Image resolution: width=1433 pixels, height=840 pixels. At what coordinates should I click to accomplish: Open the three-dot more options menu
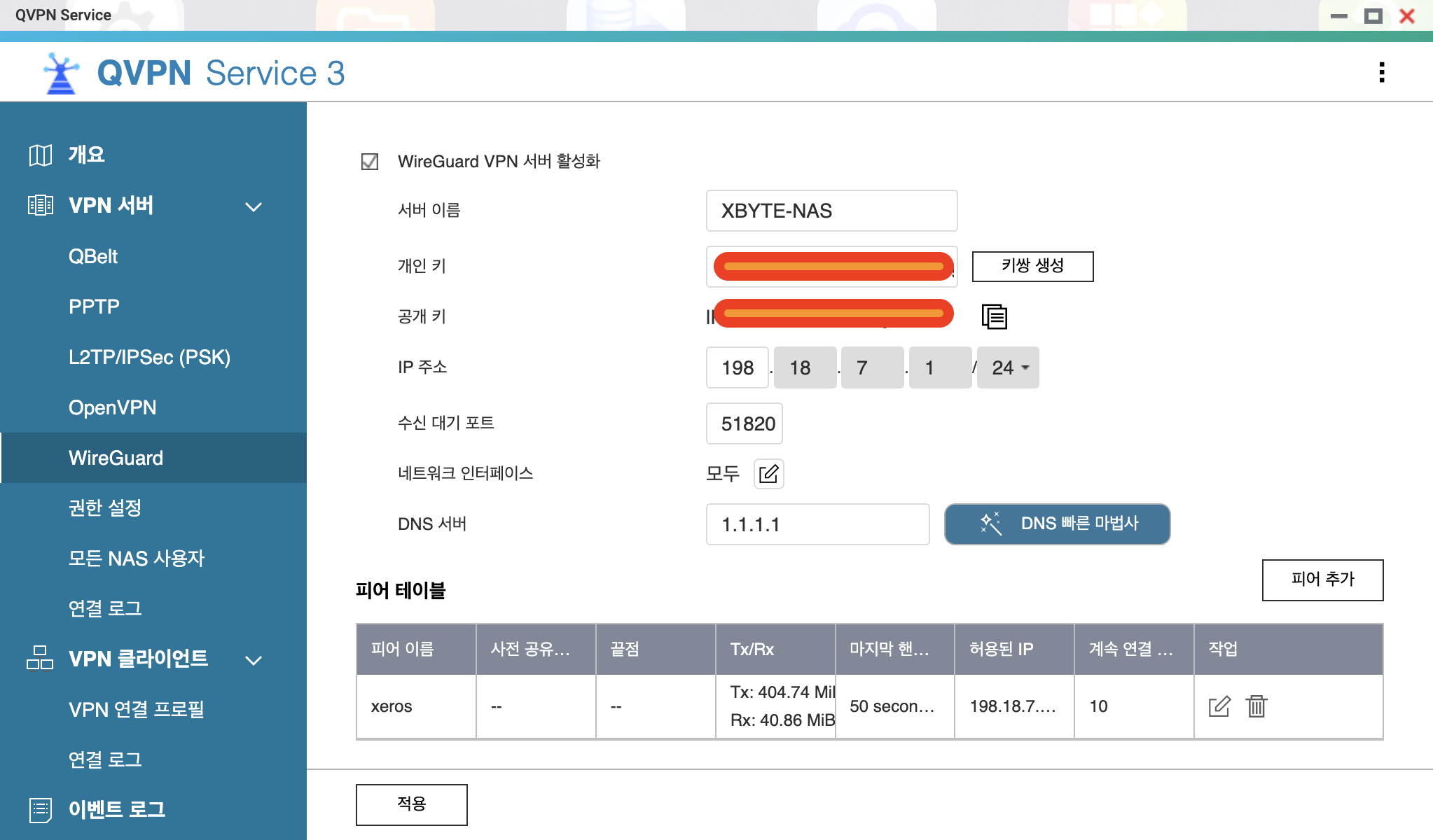(1381, 72)
